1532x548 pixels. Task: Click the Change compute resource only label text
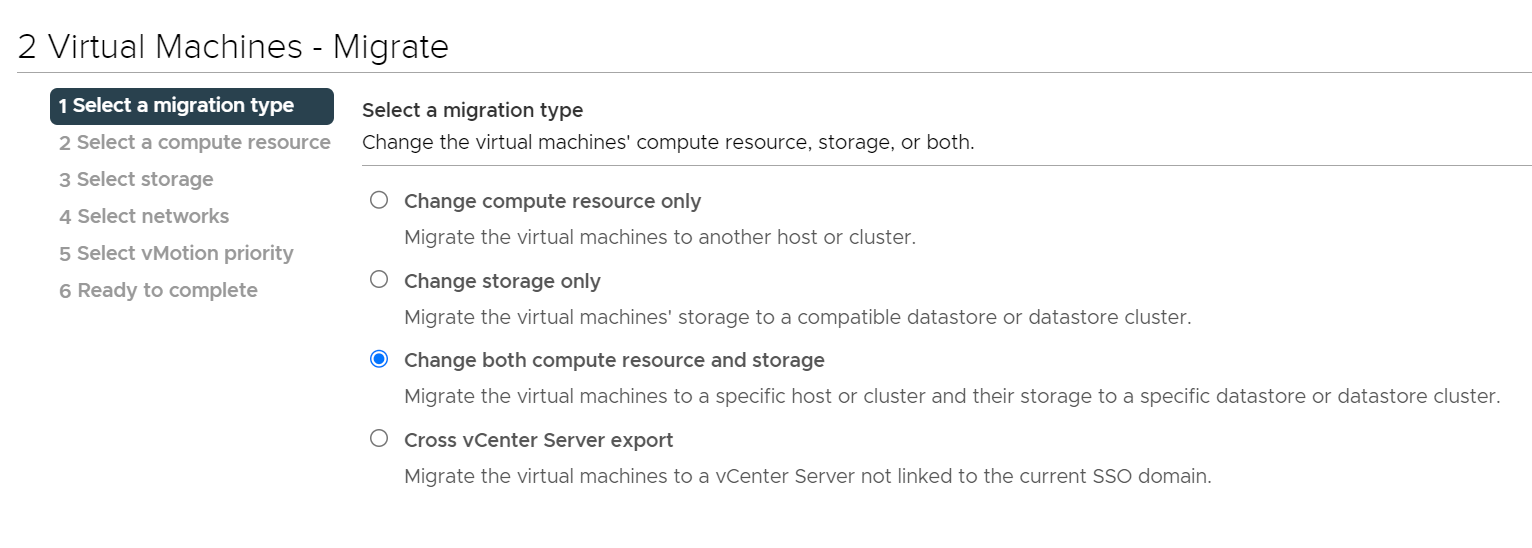point(552,201)
